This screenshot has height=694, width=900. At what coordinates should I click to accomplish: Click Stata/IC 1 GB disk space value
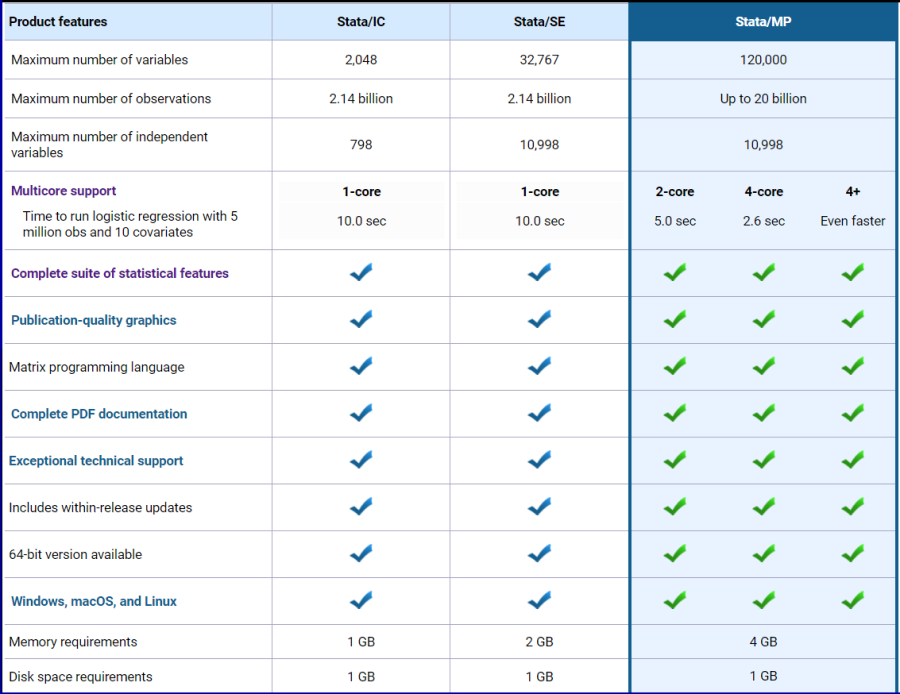361,677
